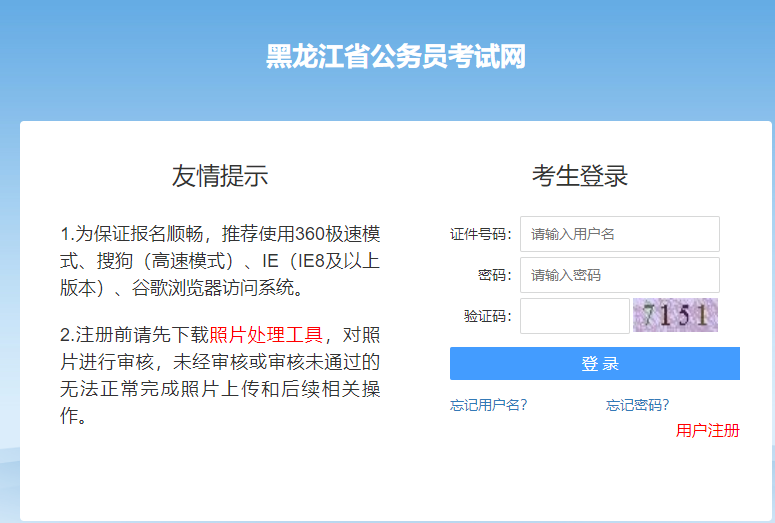The image size is (775, 523).
Task: Select the 友情提示 heading
Action: point(220,176)
